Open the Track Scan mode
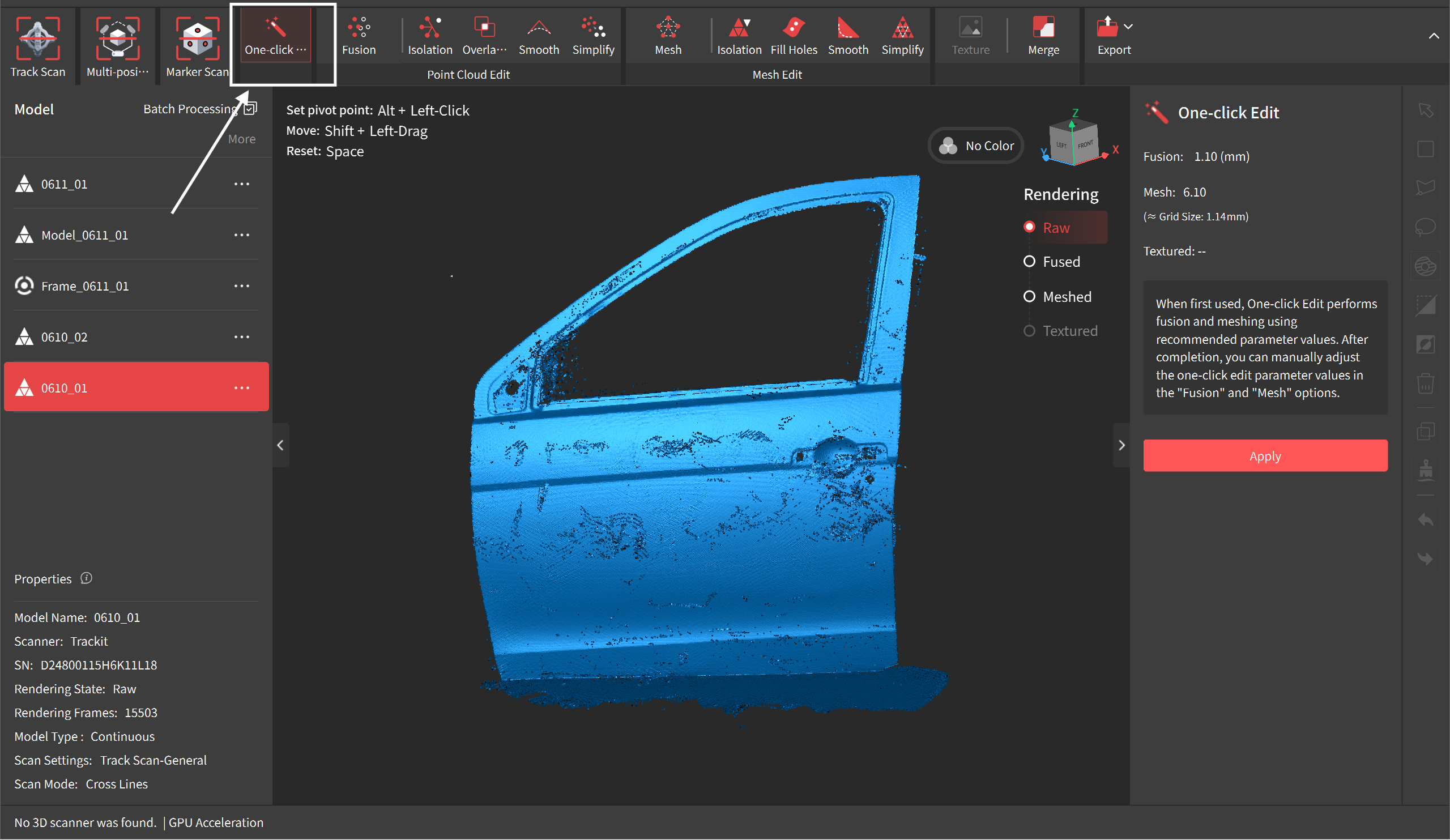 click(x=38, y=46)
